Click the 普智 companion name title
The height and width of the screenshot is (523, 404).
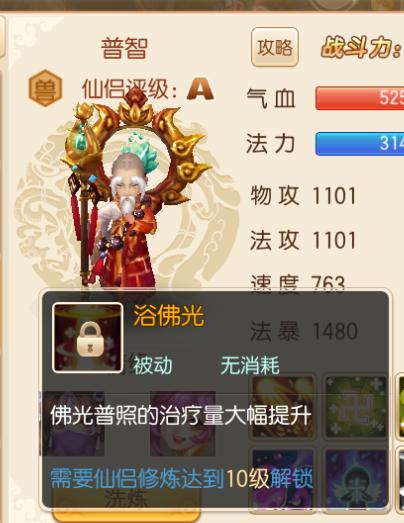124,49
